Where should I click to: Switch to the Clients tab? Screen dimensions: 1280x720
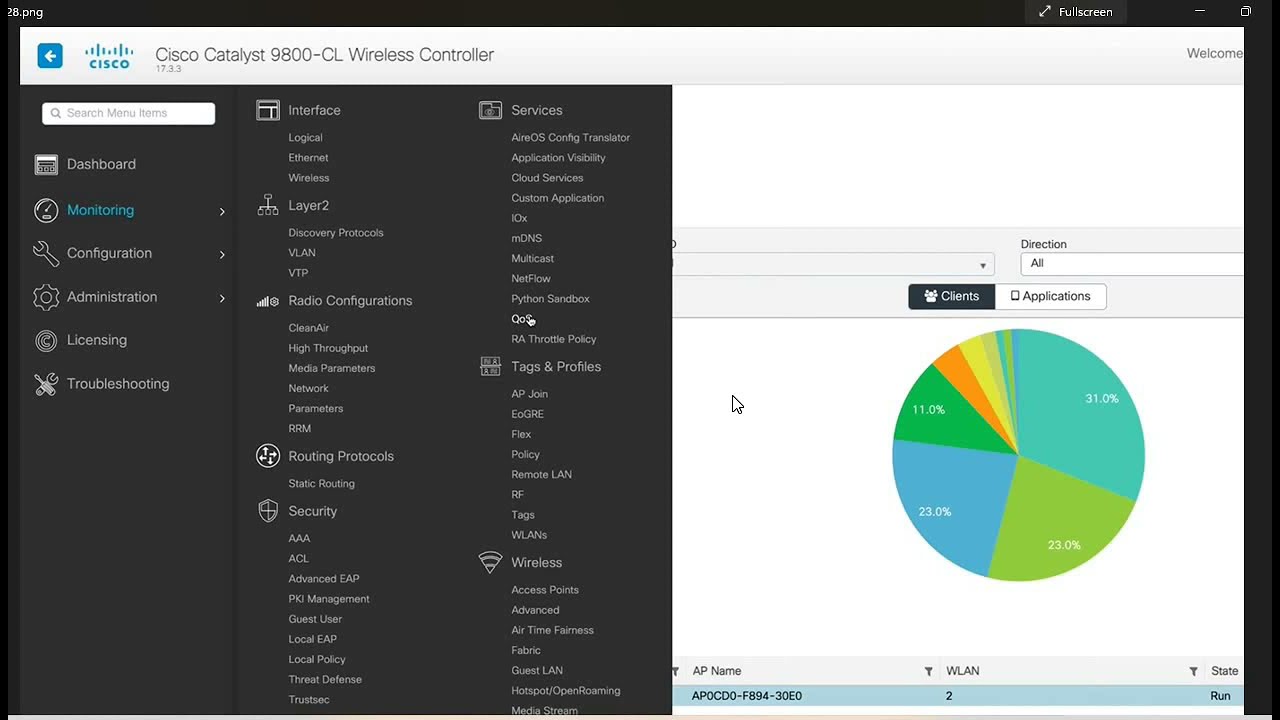pyautogui.click(x=952, y=296)
